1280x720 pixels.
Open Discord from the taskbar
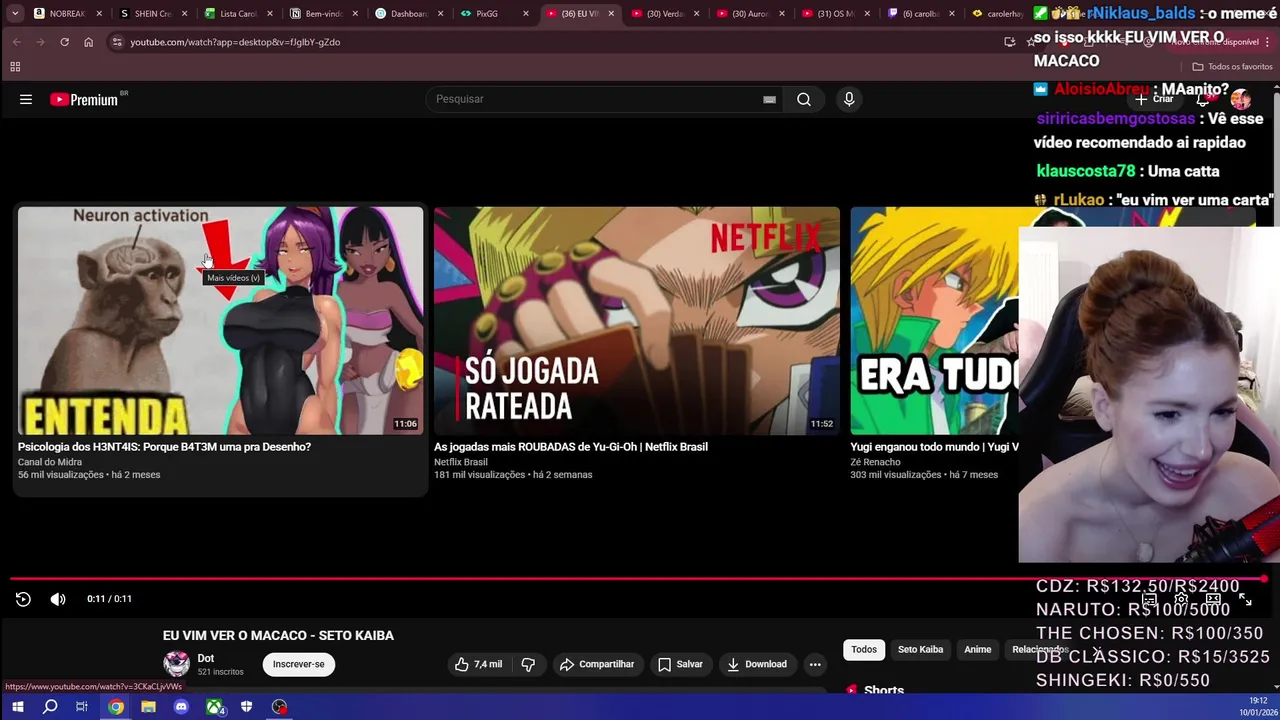[x=181, y=707]
